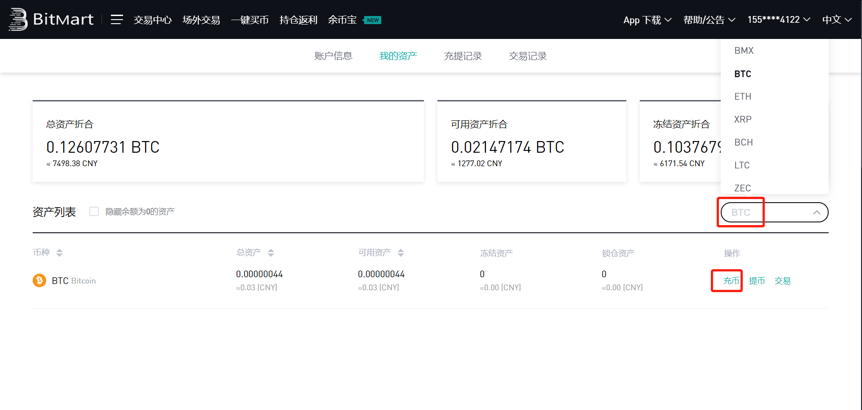The image size is (862, 410).
Task: Open the hamburger menu icon
Action: (x=117, y=19)
